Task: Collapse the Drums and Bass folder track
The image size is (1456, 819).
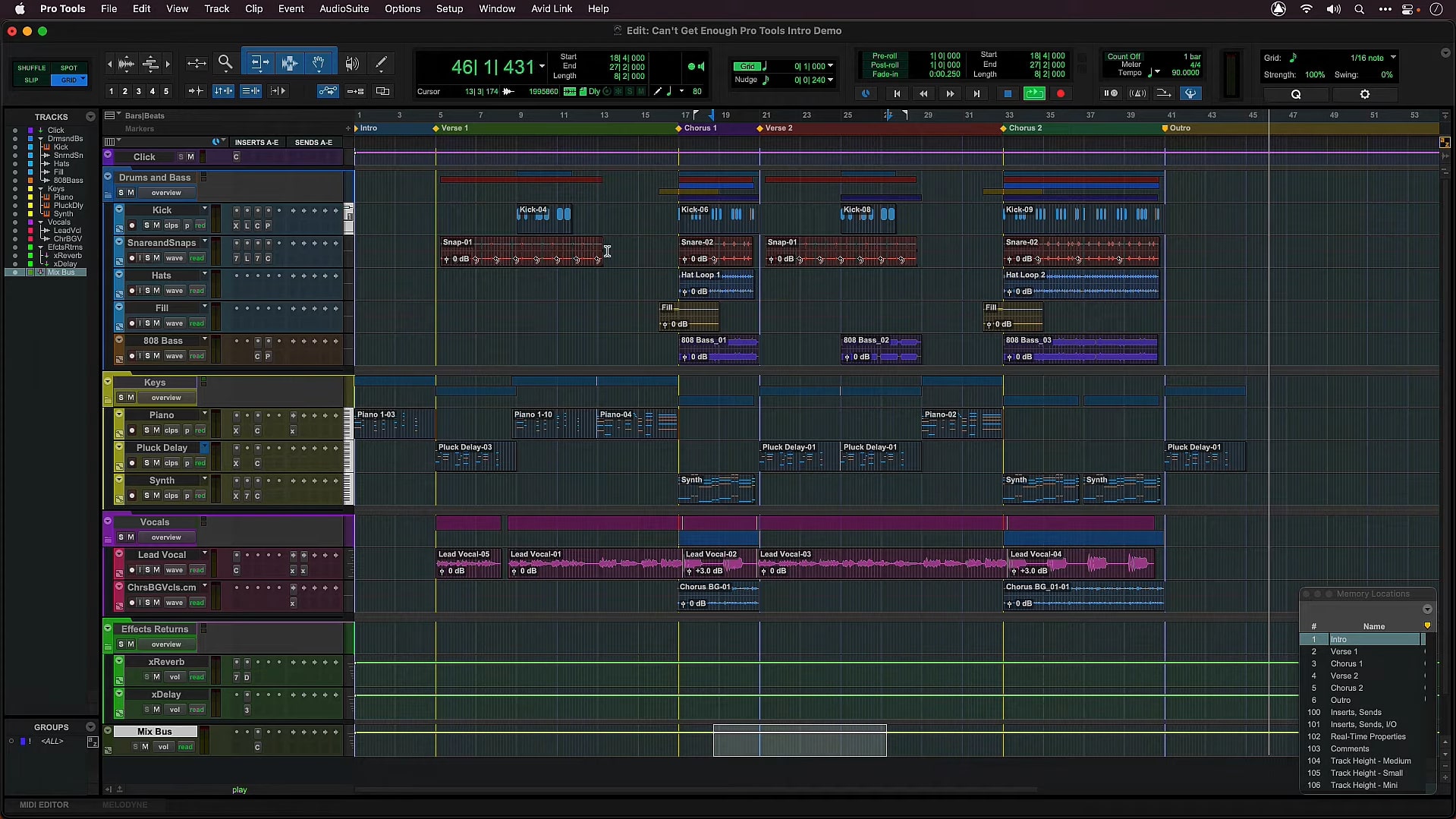Action: (108, 177)
